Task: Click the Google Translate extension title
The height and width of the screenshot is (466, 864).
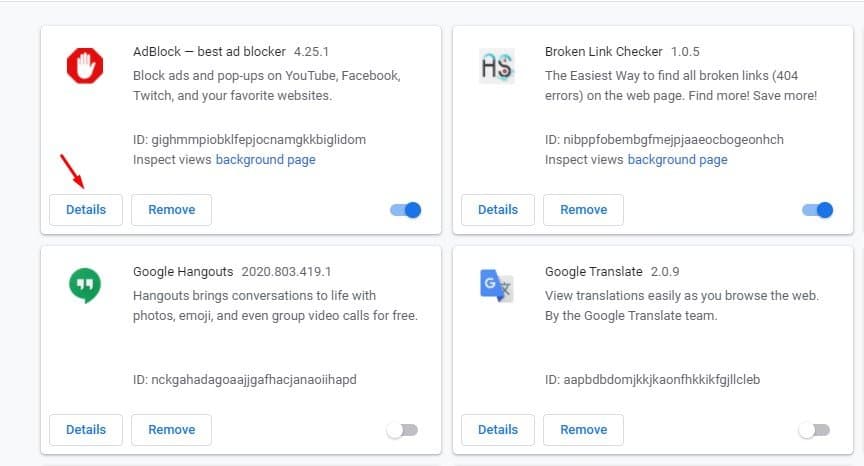Action: tap(593, 272)
